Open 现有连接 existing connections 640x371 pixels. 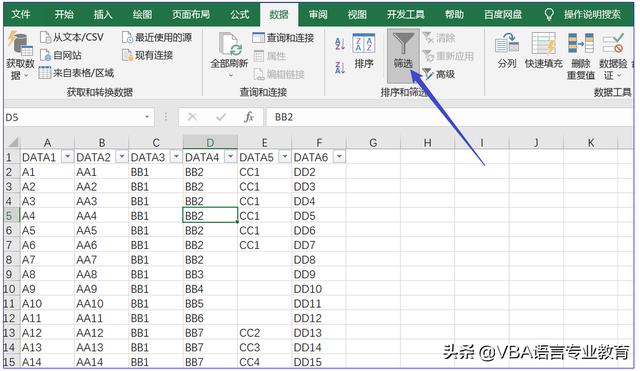(148, 55)
